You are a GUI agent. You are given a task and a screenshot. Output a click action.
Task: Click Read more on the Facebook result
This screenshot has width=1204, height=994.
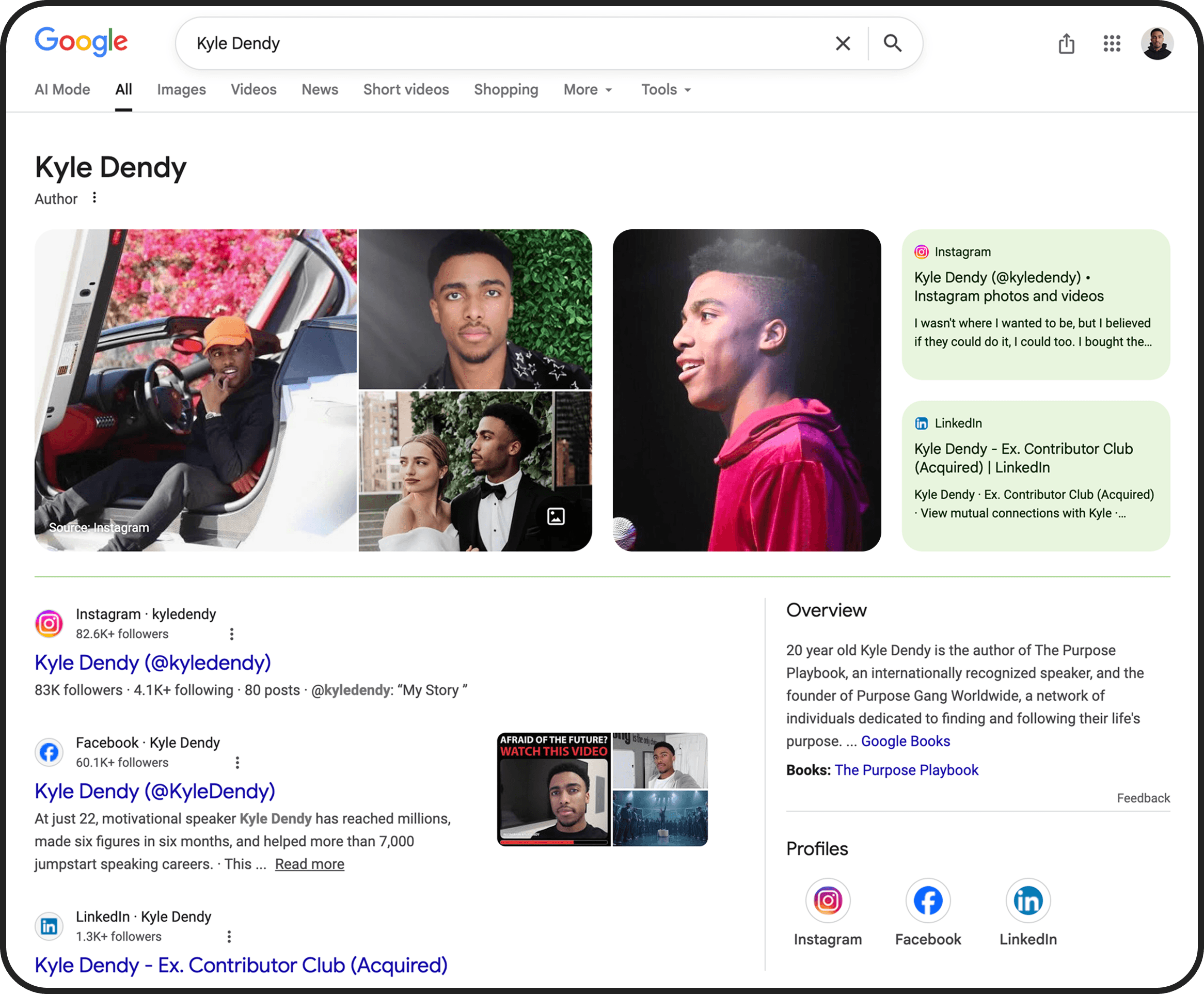(x=309, y=864)
